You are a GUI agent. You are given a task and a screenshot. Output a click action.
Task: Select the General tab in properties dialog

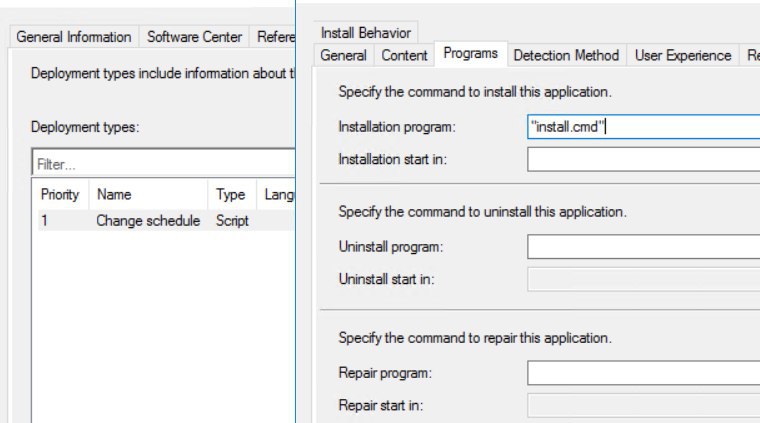tap(343, 55)
